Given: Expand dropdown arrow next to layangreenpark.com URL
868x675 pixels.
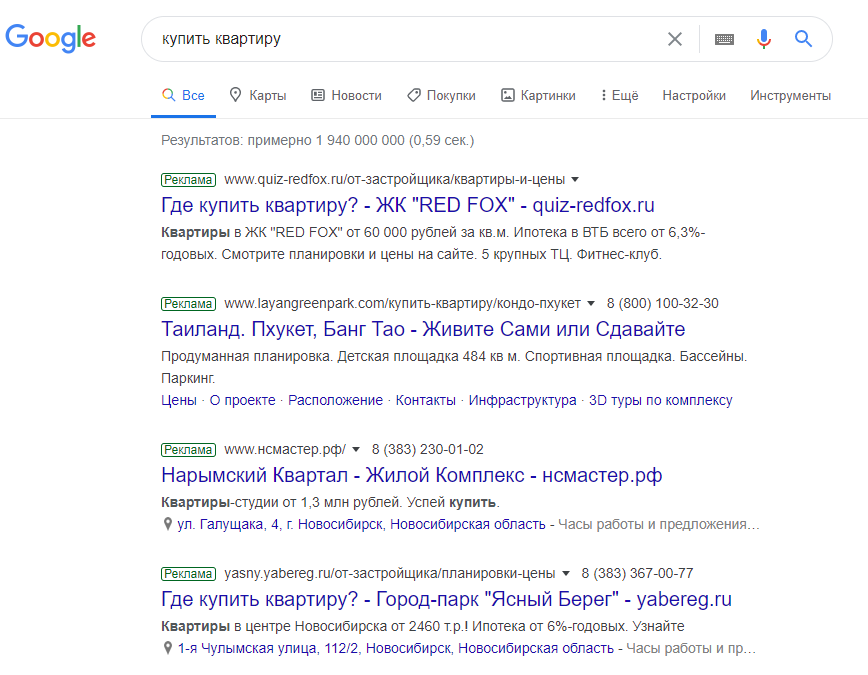Looking at the screenshot, I should 591,303.
